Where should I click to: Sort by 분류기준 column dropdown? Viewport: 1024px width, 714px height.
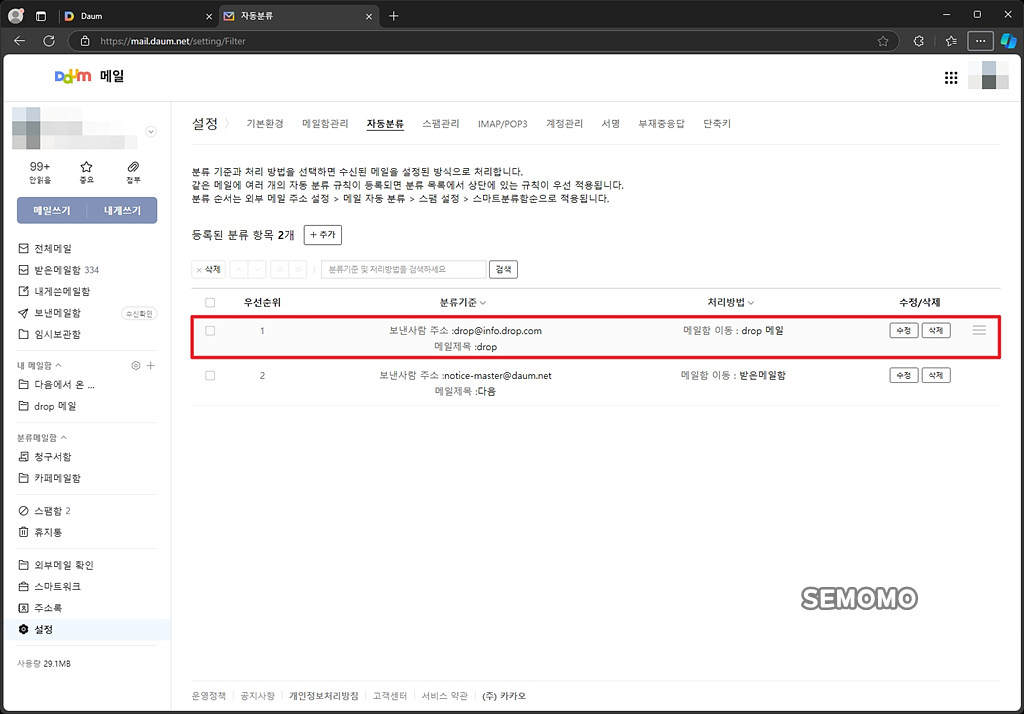pos(463,302)
